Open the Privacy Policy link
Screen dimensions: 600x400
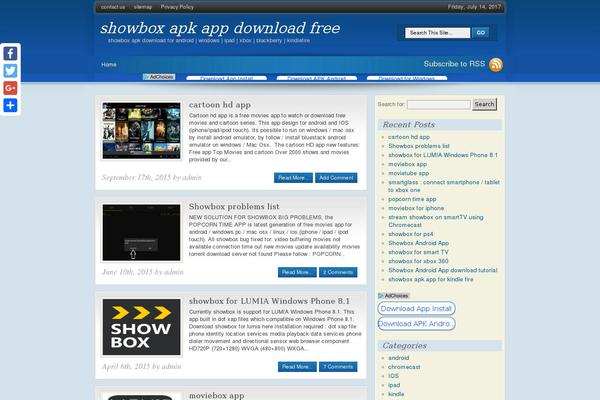177,7
